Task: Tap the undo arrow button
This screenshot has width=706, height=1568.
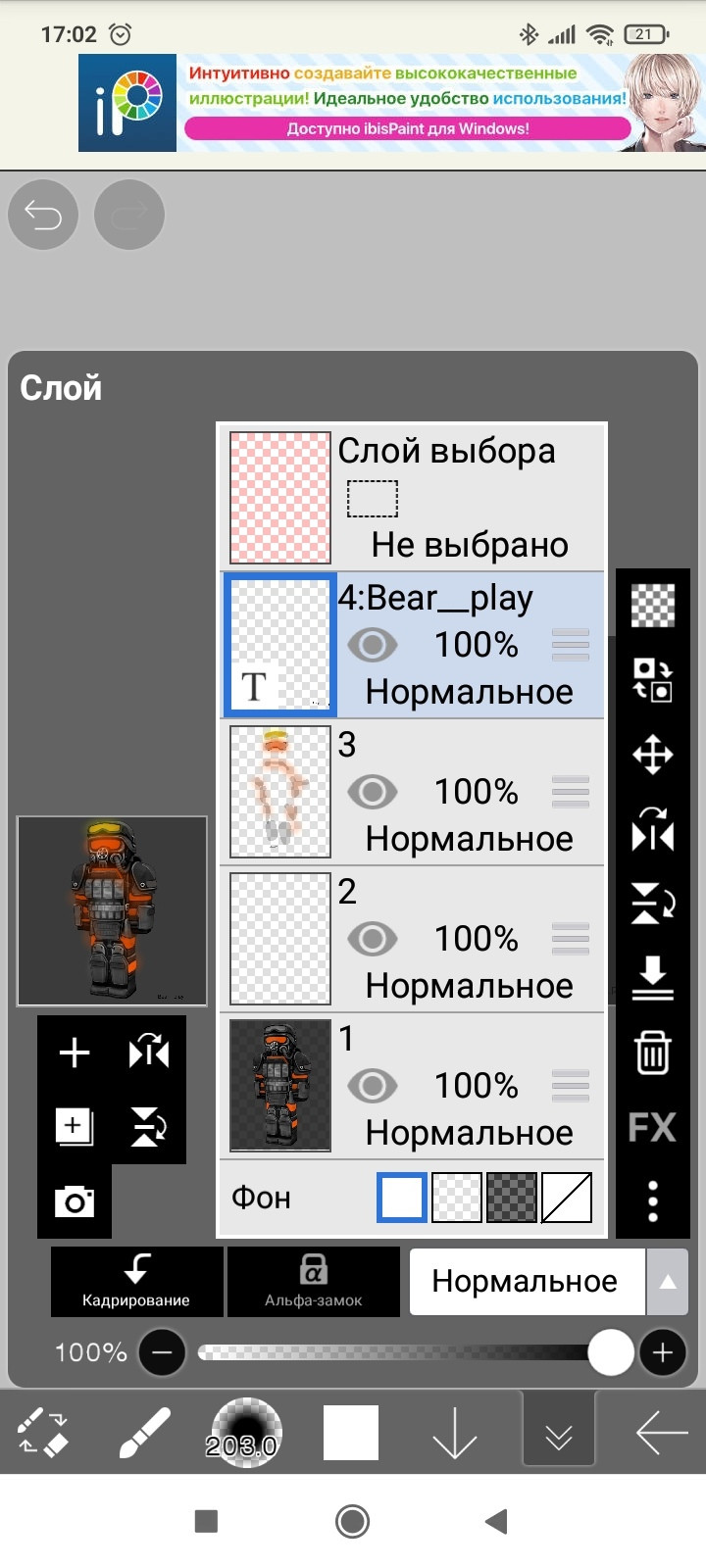Action: 43,215
